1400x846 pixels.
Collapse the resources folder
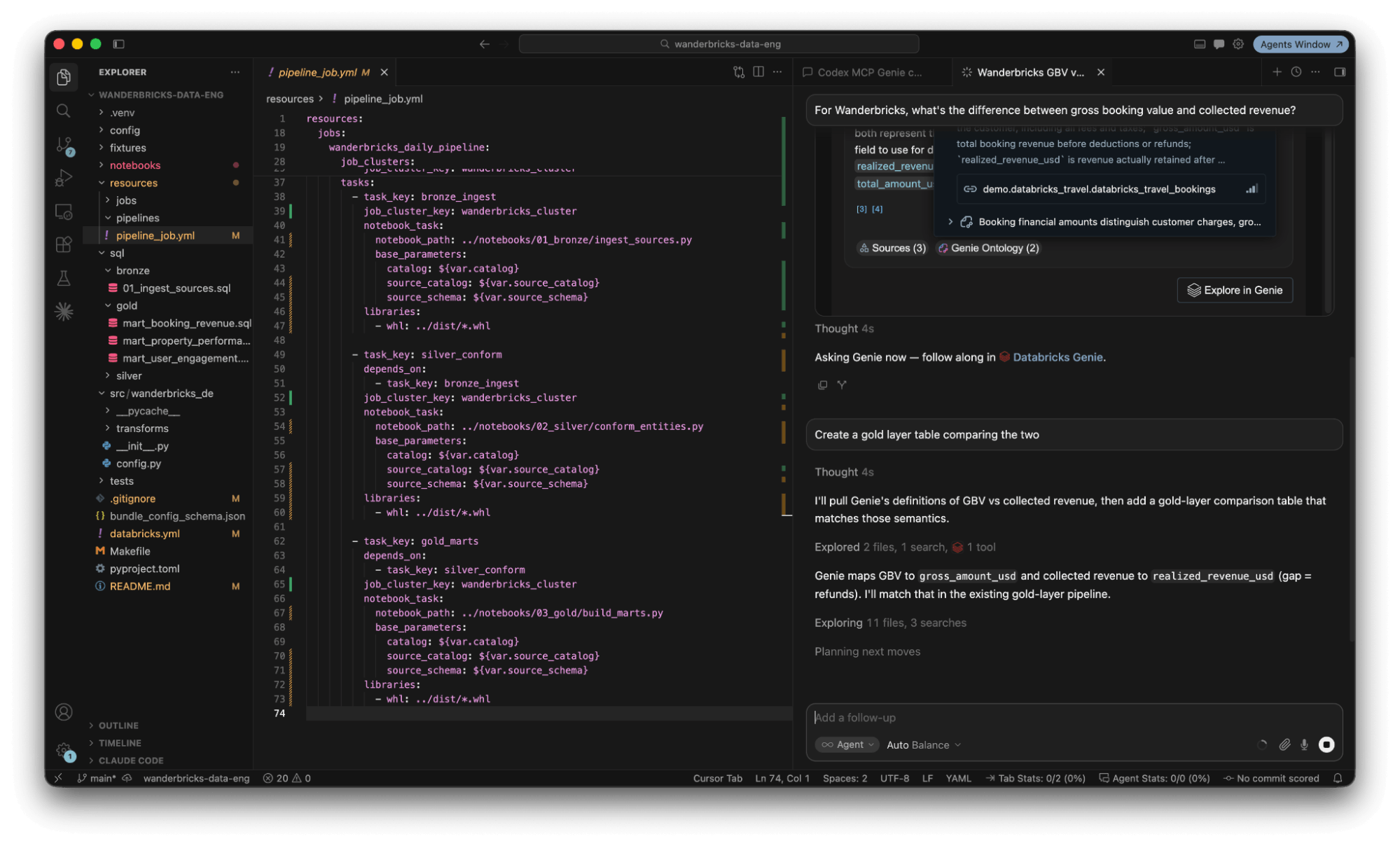click(133, 183)
